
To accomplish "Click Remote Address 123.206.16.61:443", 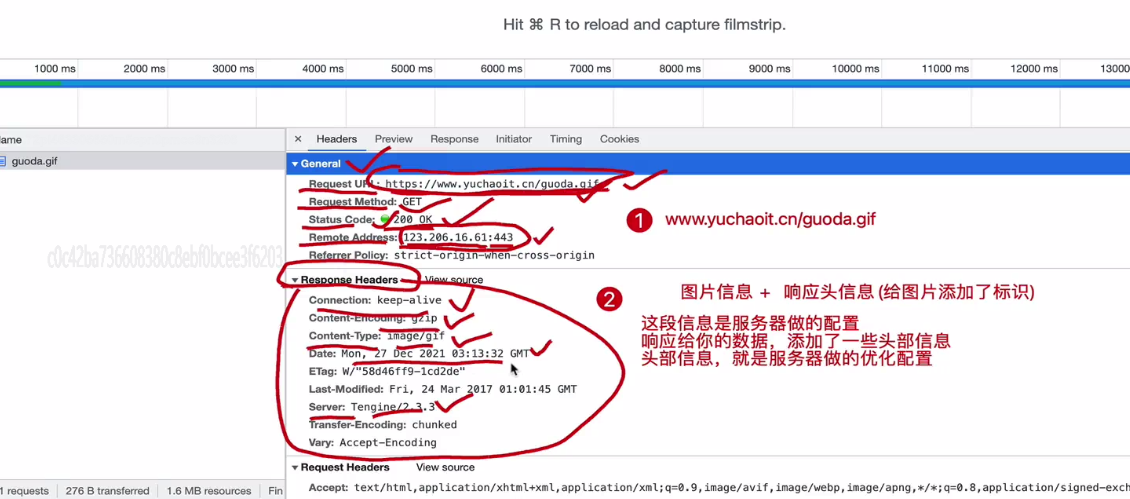I will (x=458, y=237).
